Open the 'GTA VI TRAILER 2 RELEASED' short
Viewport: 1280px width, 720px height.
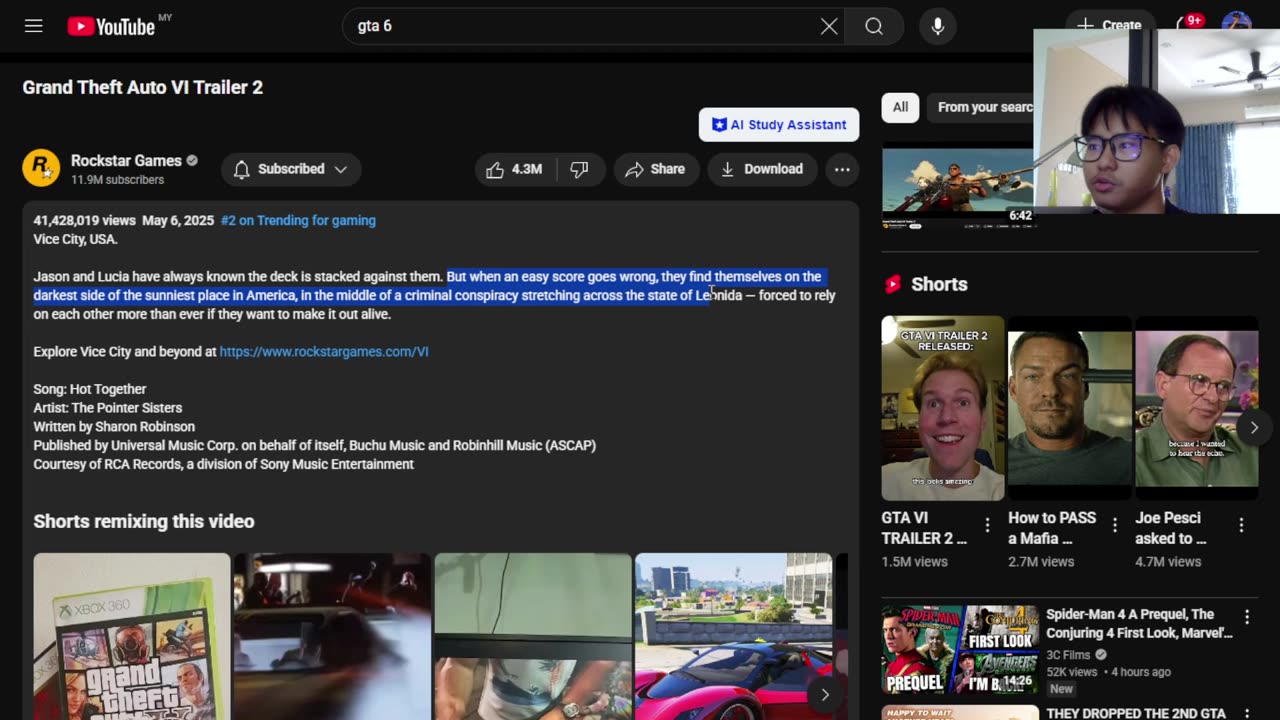click(942, 408)
